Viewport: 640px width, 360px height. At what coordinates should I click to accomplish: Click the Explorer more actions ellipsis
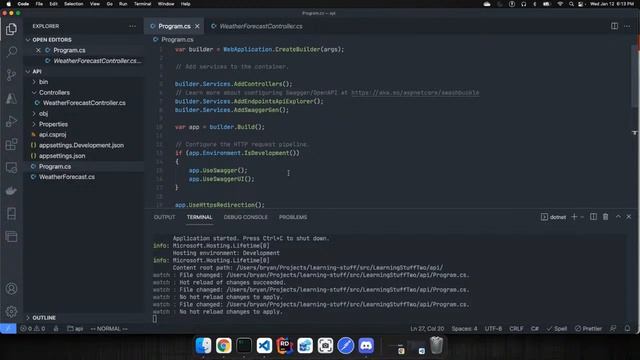(x=132, y=26)
